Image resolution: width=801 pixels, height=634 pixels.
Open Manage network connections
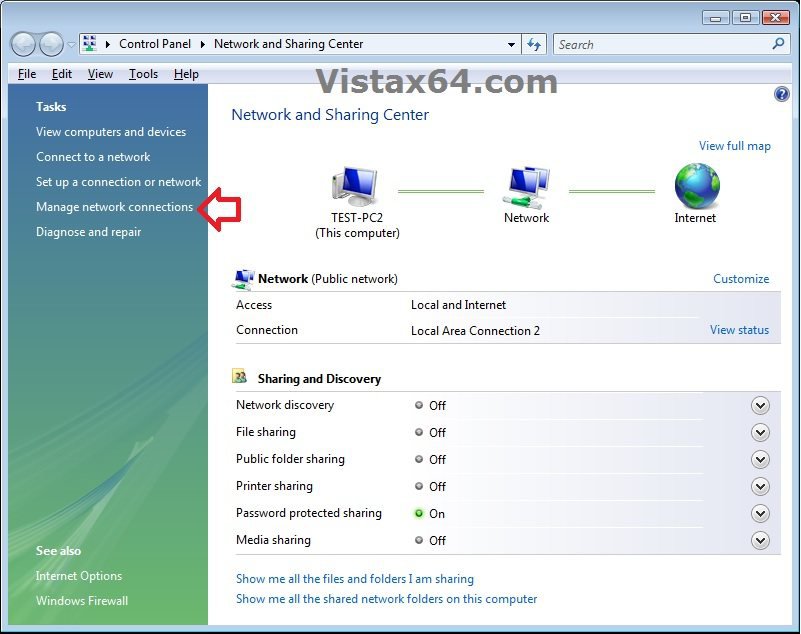point(114,206)
